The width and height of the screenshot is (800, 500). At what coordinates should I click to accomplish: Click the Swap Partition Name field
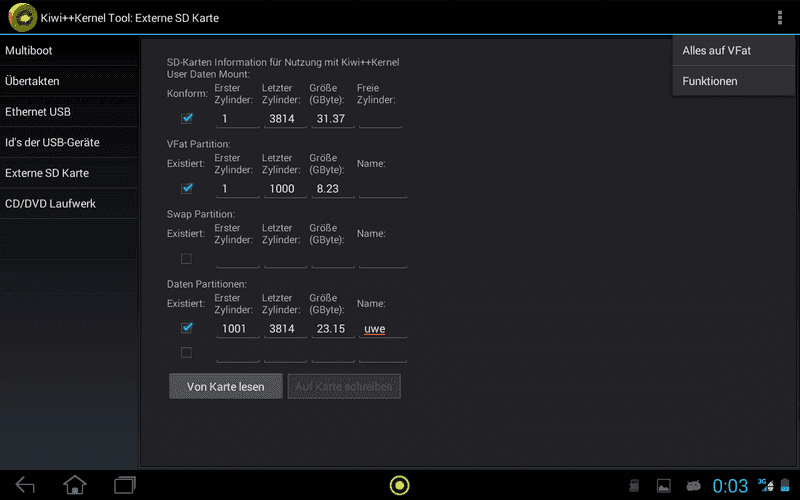(383, 259)
